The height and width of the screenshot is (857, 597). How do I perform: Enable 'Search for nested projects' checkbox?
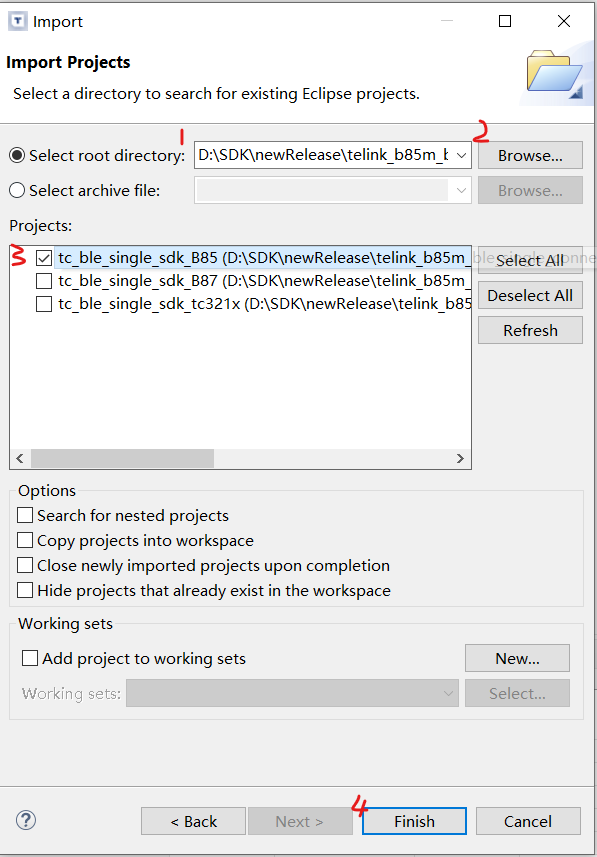point(25,515)
